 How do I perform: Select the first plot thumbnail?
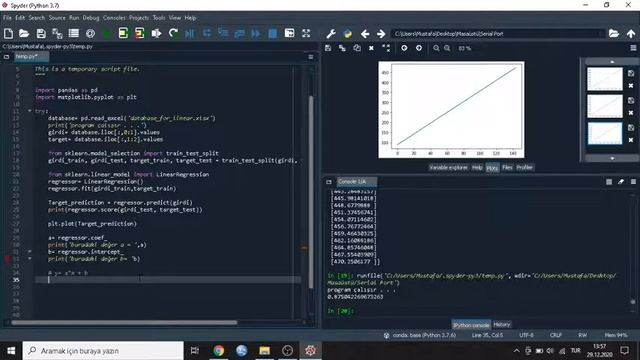(604, 79)
